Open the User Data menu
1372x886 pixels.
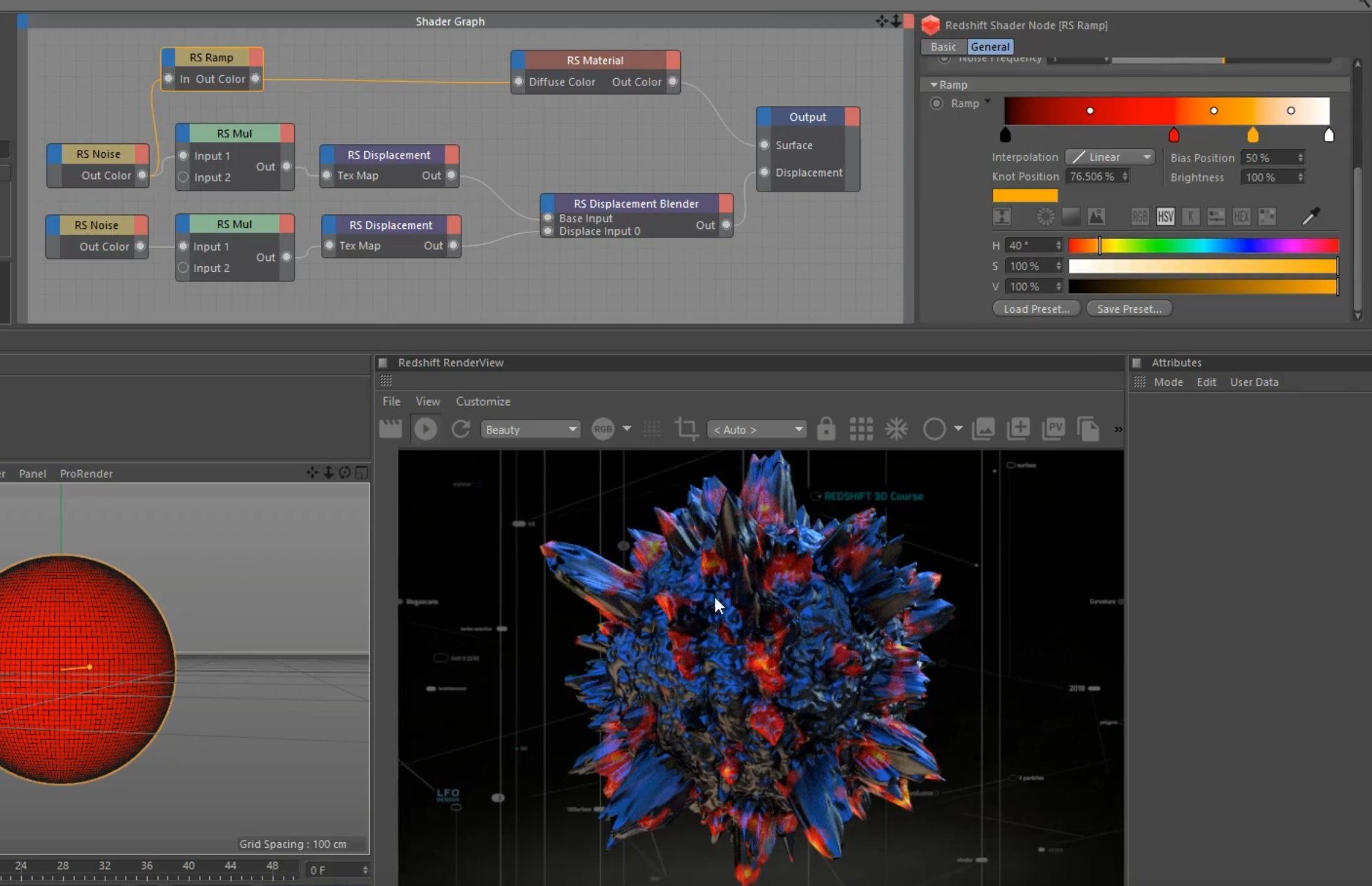pyautogui.click(x=1254, y=382)
